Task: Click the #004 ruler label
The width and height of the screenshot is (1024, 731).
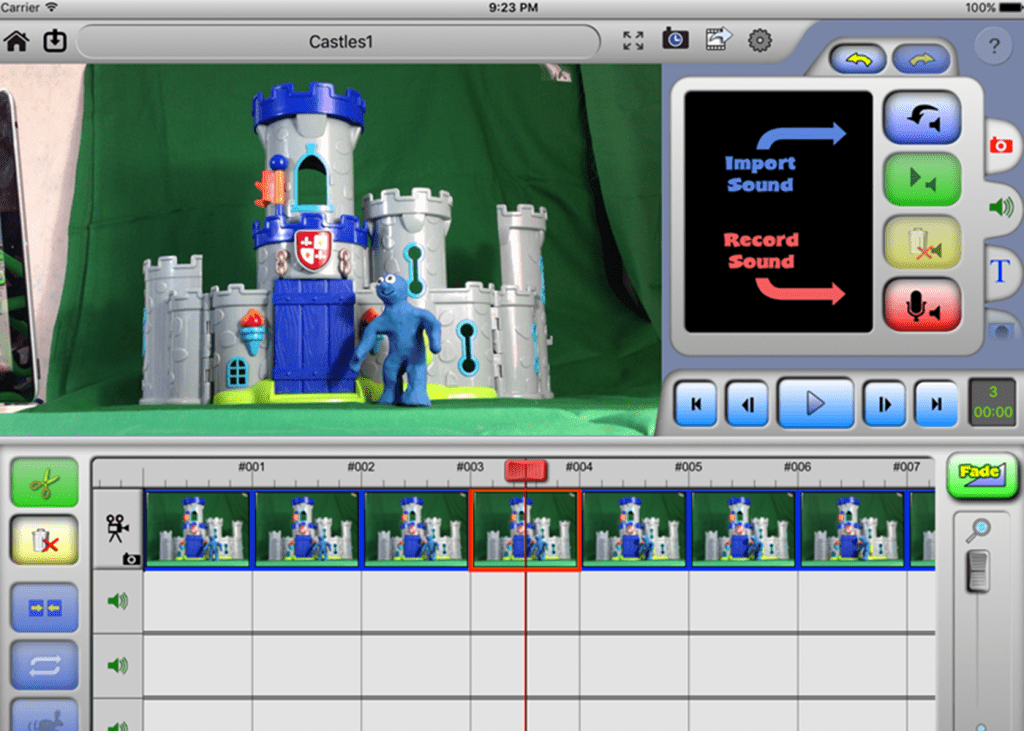Action: tap(579, 466)
